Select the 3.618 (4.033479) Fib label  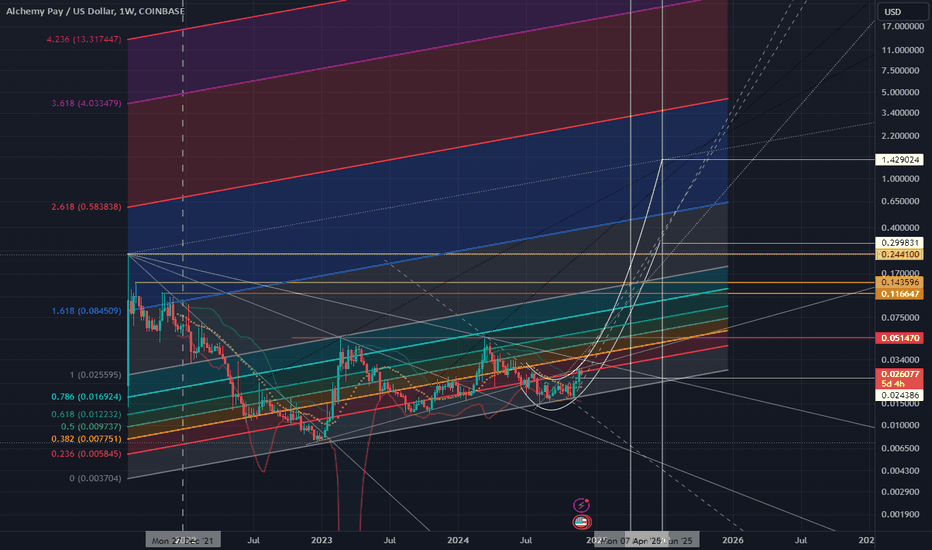pos(86,103)
